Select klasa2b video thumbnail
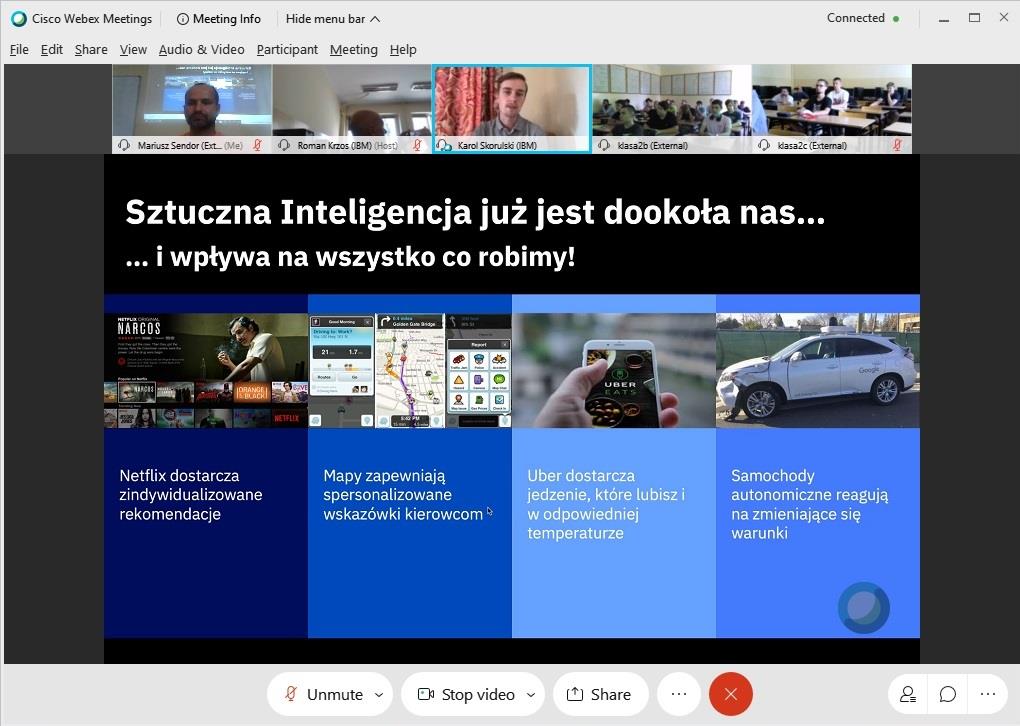Viewport: 1020px width, 726px height. (x=672, y=109)
